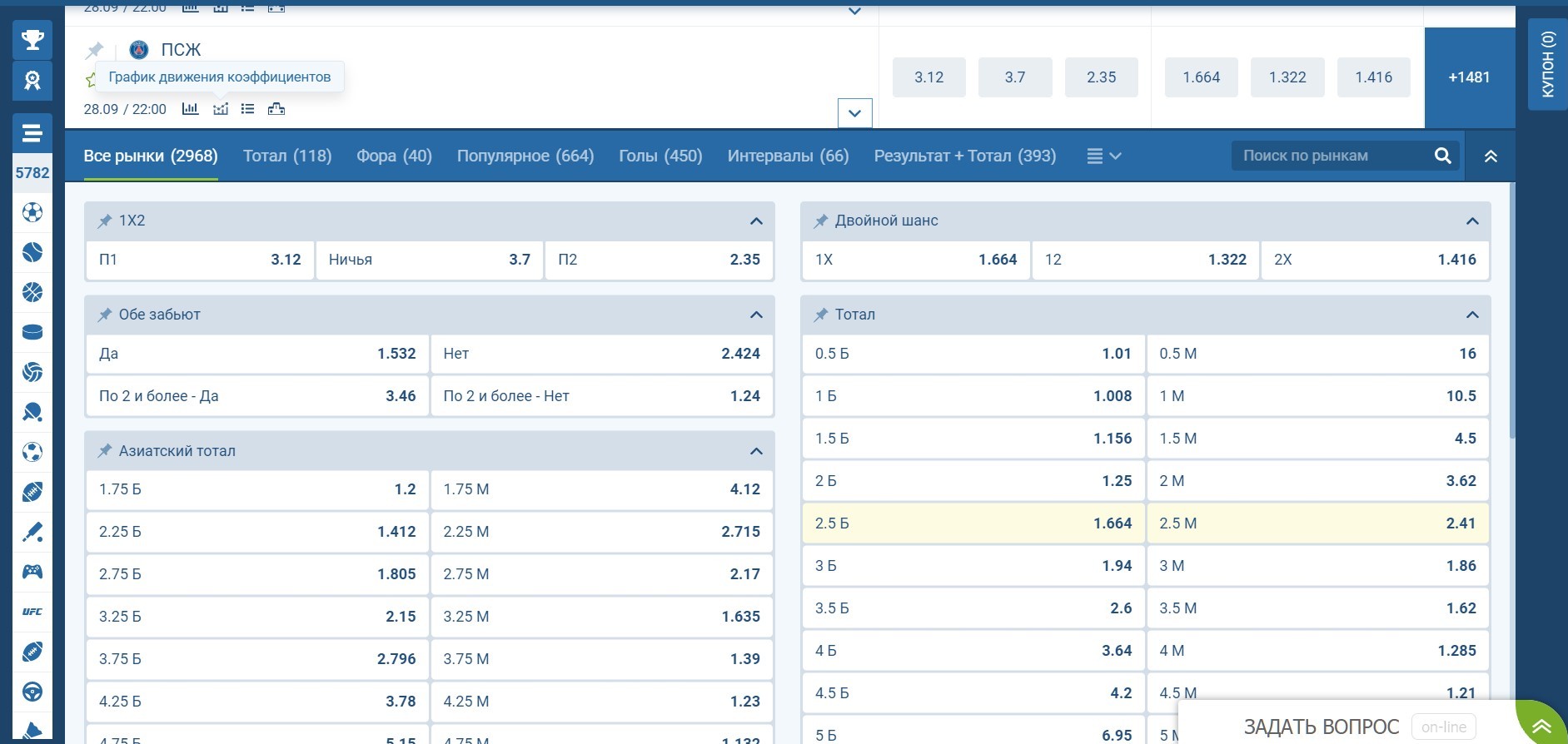Collapse the Двойной шанс section
The height and width of the screenshot is (744, 1568).
coord(1472,221)
